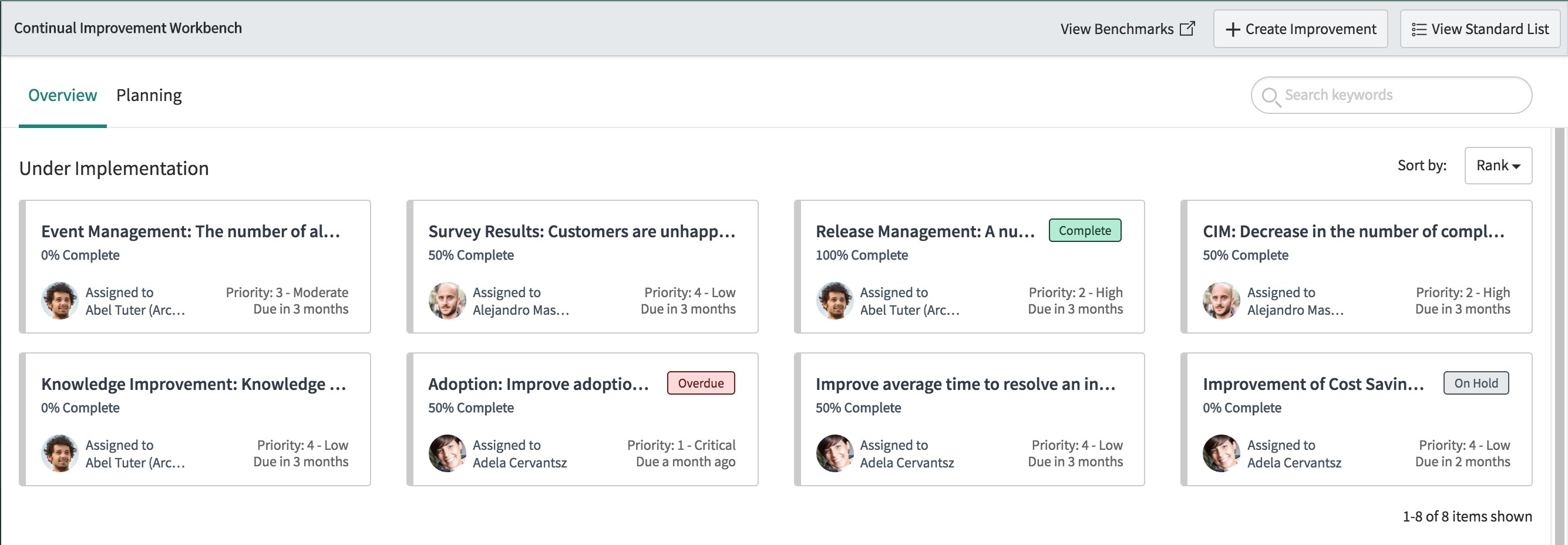Click Abel Tuter avatar on Release Management card

835,300
